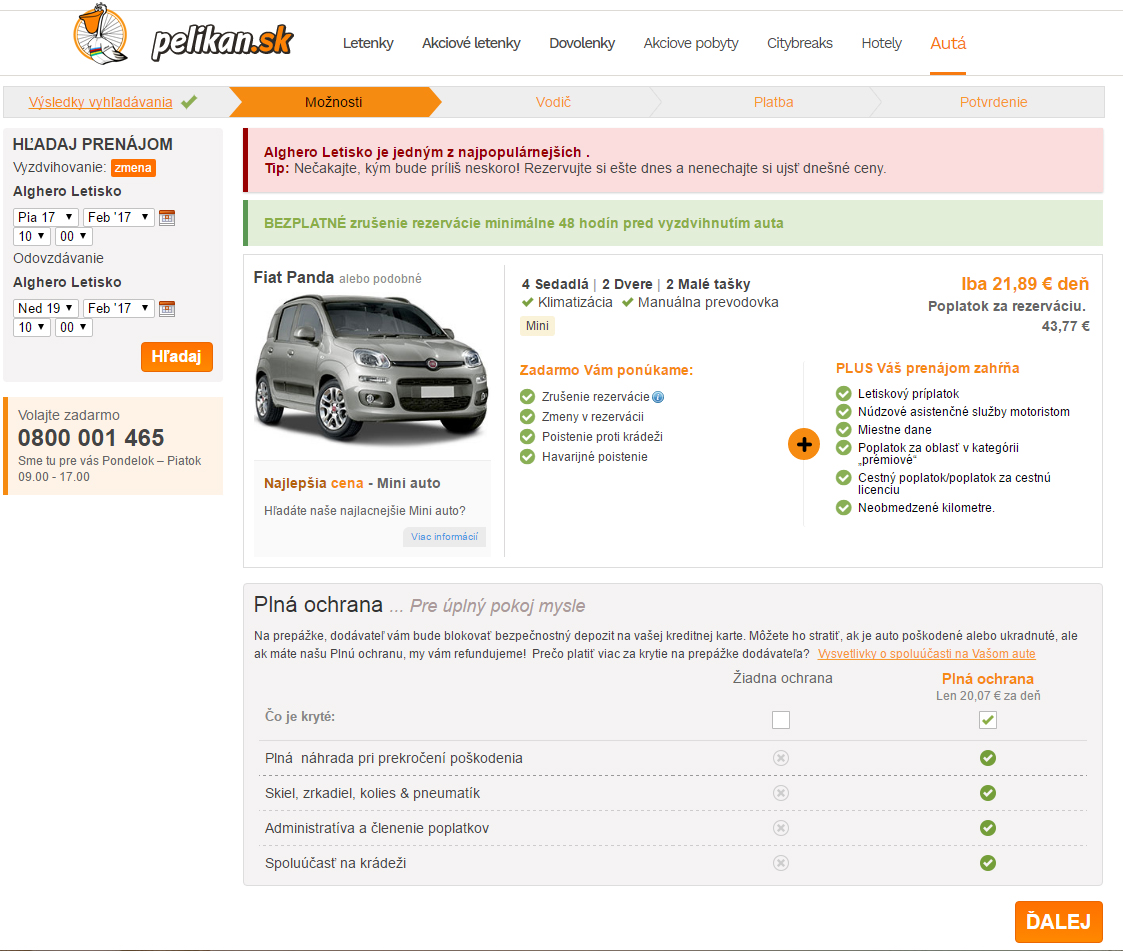Open Dovolenky menu item
Screen dimensions: 1123x951
click(x=582, y=43)
